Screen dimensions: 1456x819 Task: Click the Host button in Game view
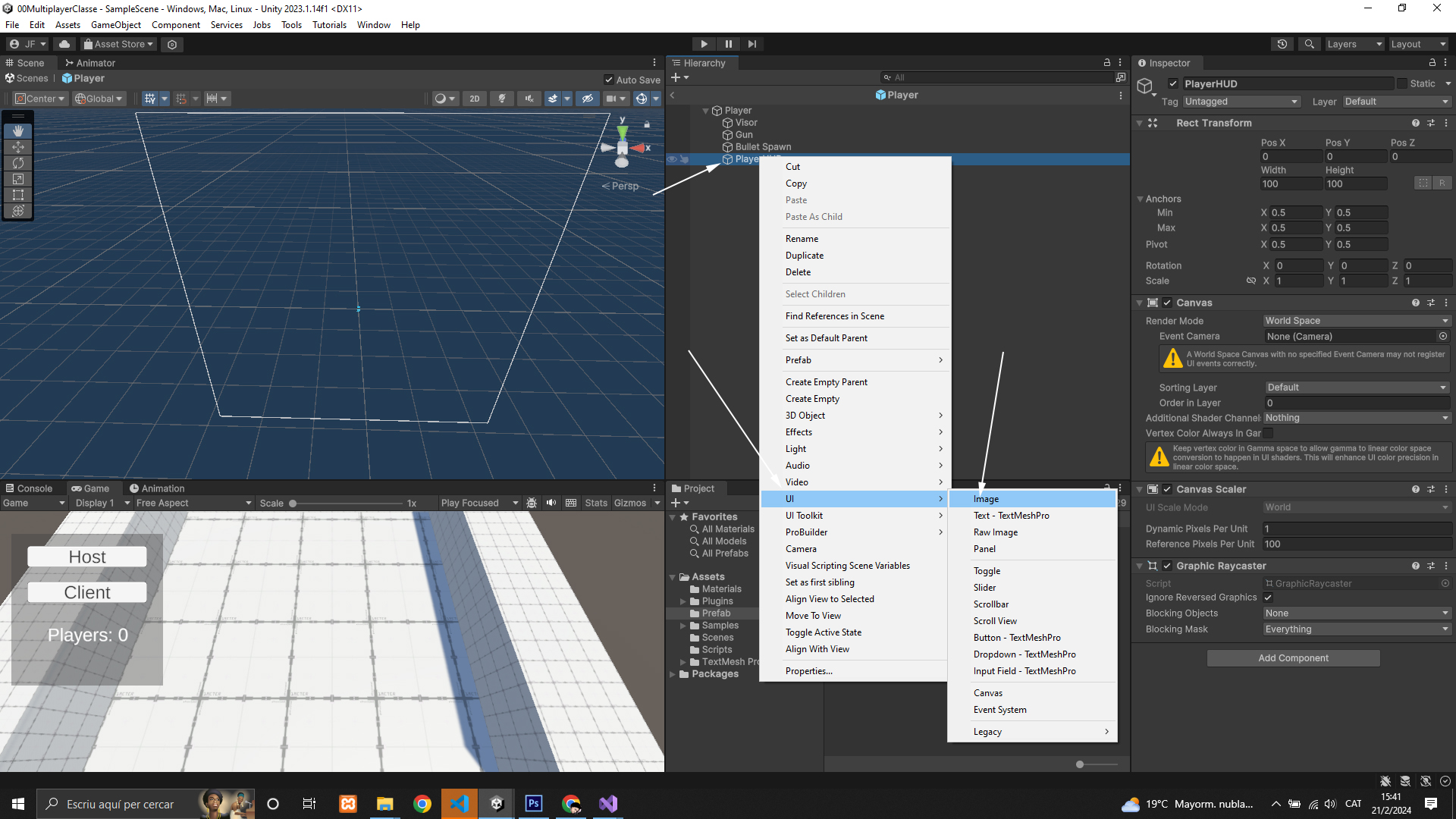[x=87, y=557]
